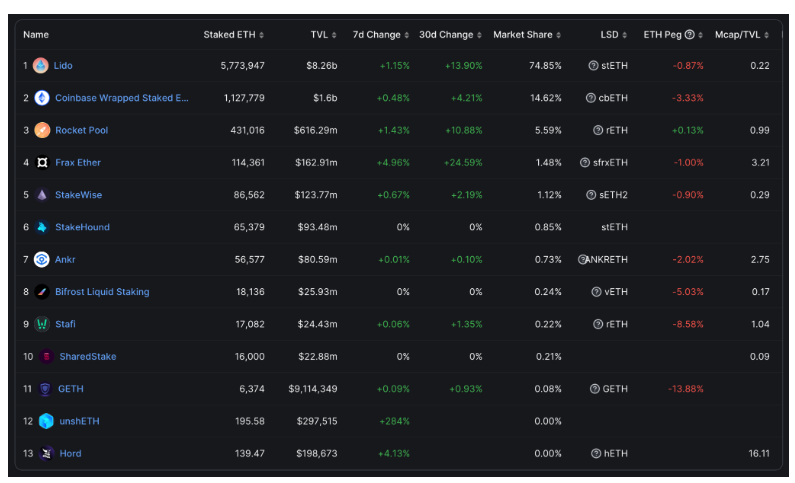Click the Bifrost Liquid Staking logo
This screenshot has height=483, width=795.
point(42,292)
